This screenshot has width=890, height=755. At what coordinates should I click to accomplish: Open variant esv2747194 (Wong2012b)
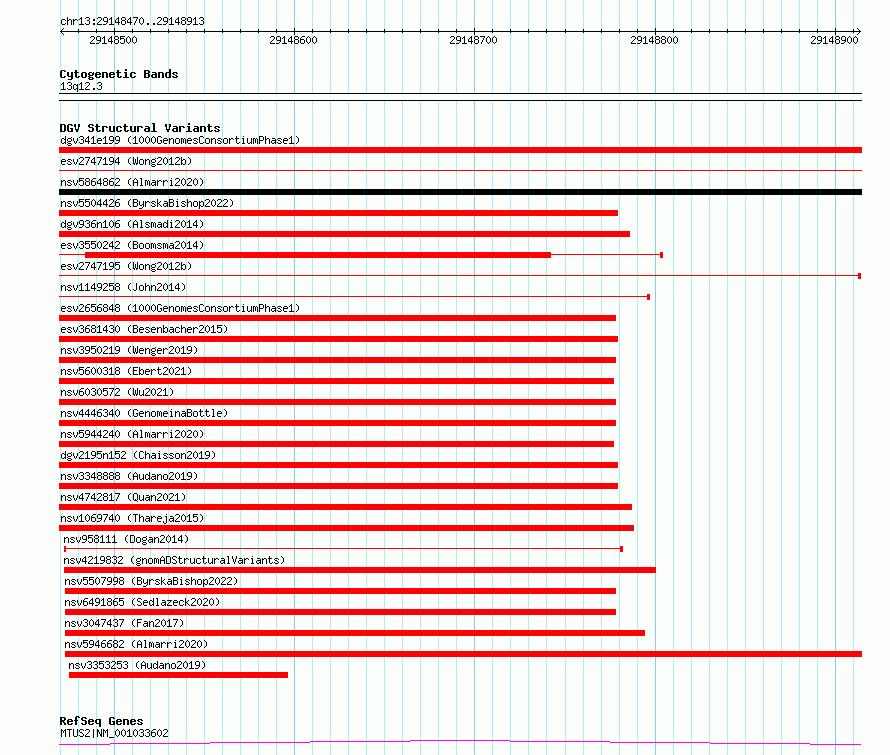[126, 161]
